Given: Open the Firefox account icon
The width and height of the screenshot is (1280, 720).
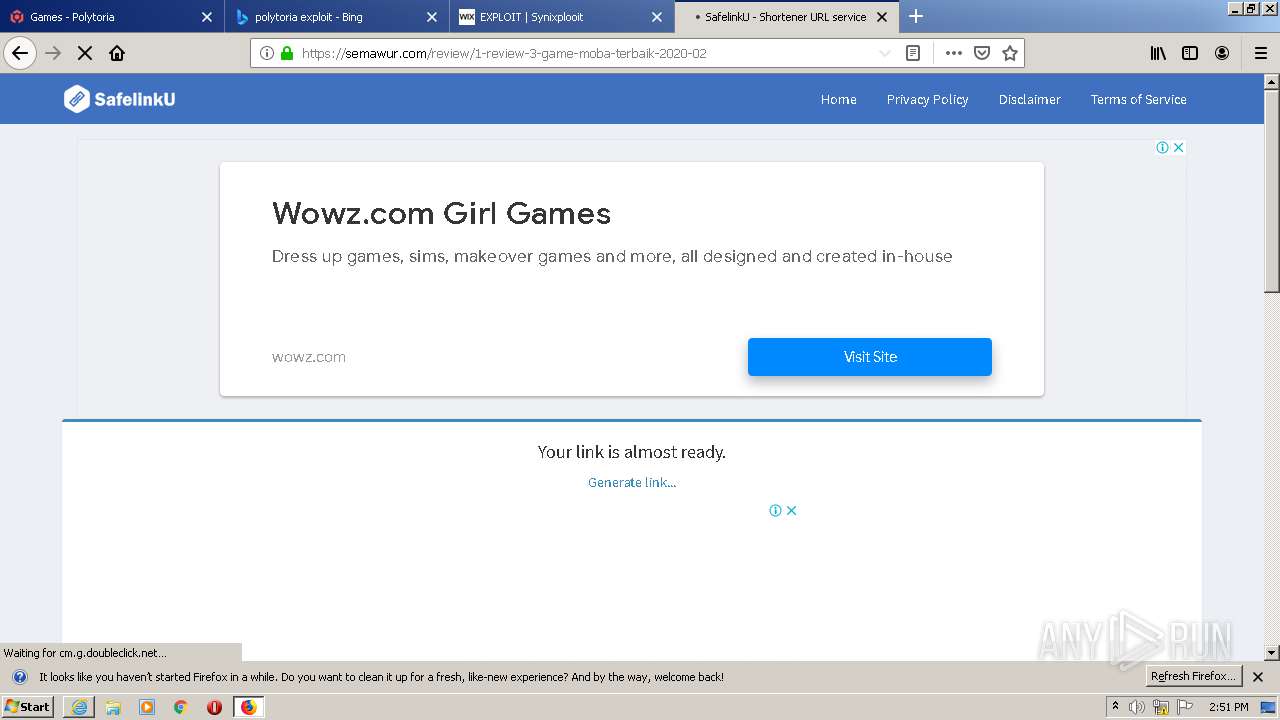Looking at the screenshot, I should pyautogui.click(x=1222, y=53).
